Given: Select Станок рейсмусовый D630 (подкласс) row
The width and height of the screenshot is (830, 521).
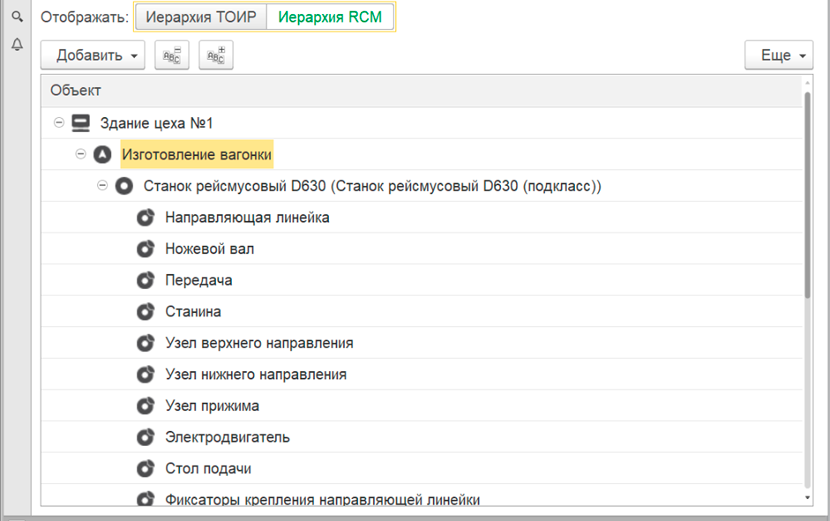Looking at the screenshot, I should coord(422,186).
